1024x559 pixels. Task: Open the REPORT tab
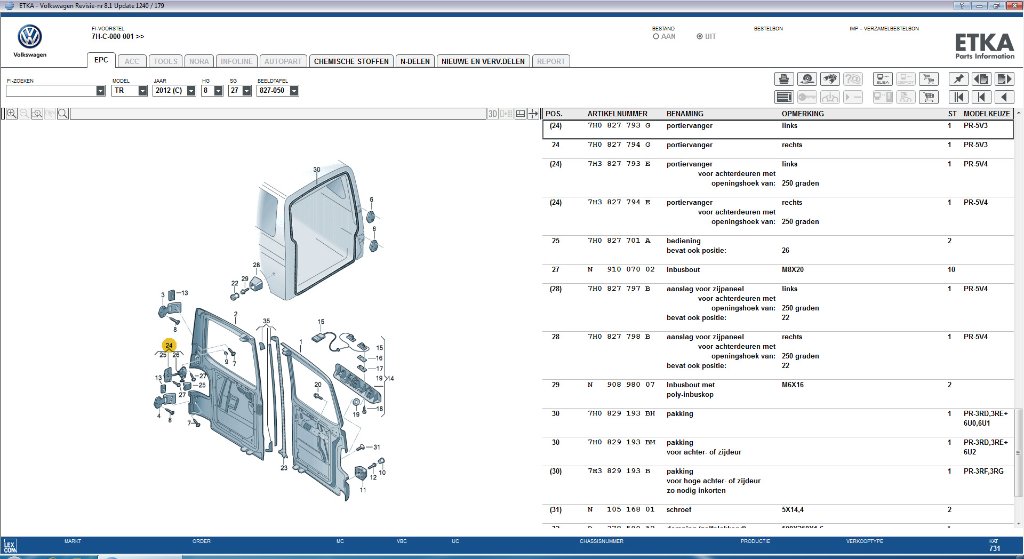point(551,61)
